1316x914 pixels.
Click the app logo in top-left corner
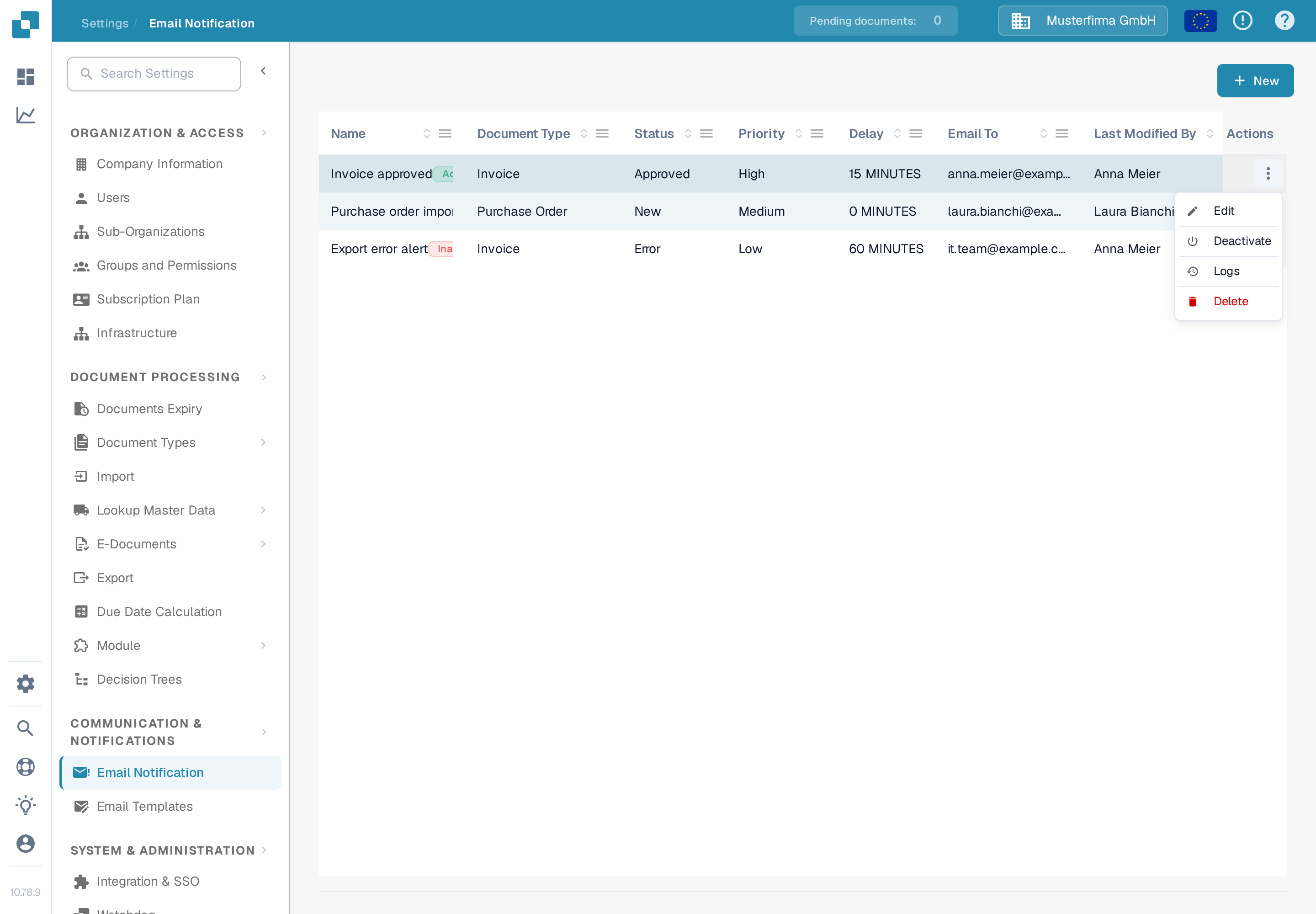pos(25,24)
